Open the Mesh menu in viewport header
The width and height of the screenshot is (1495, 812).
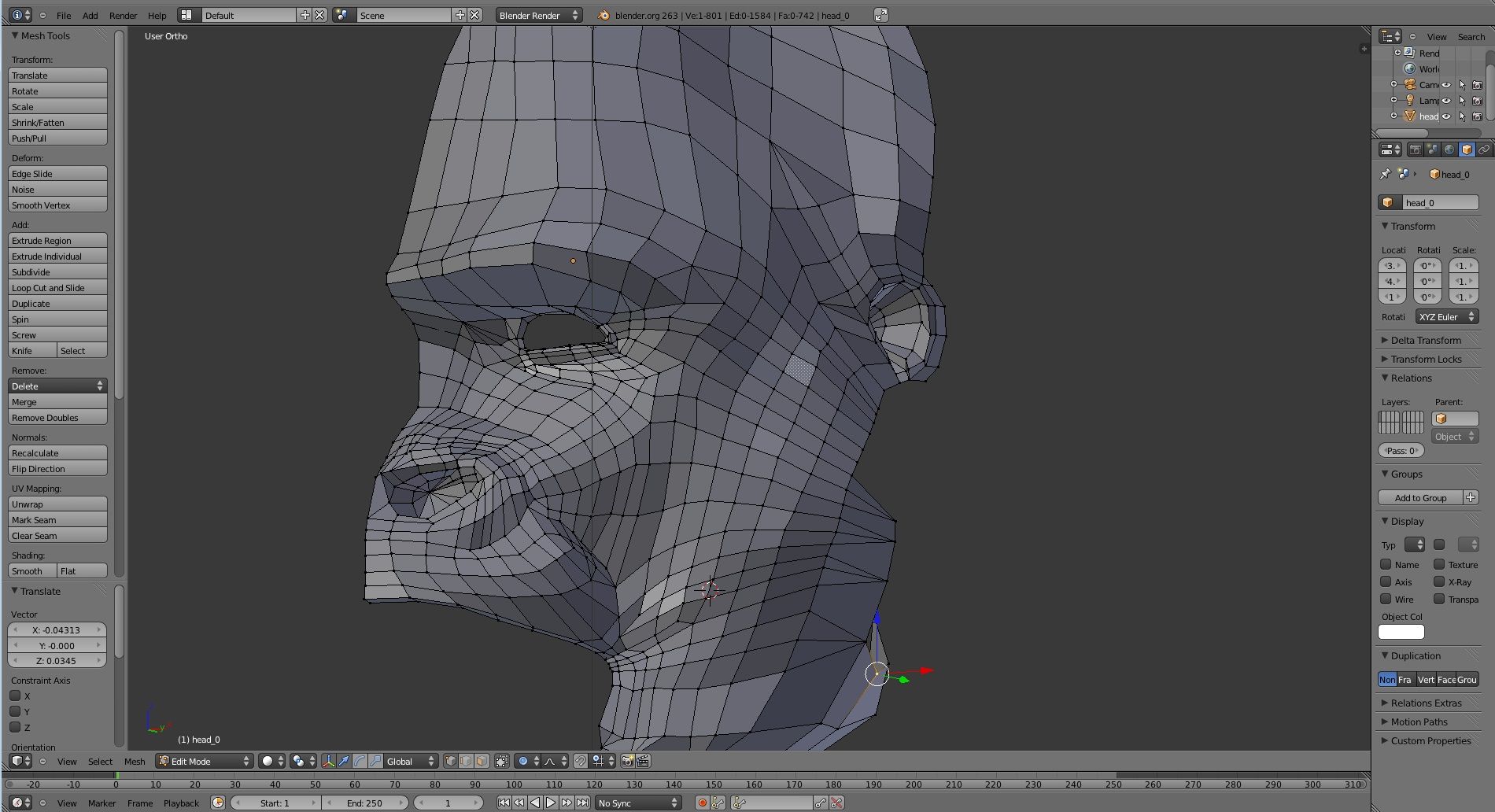pyautogui.click(x=135, y=761)
